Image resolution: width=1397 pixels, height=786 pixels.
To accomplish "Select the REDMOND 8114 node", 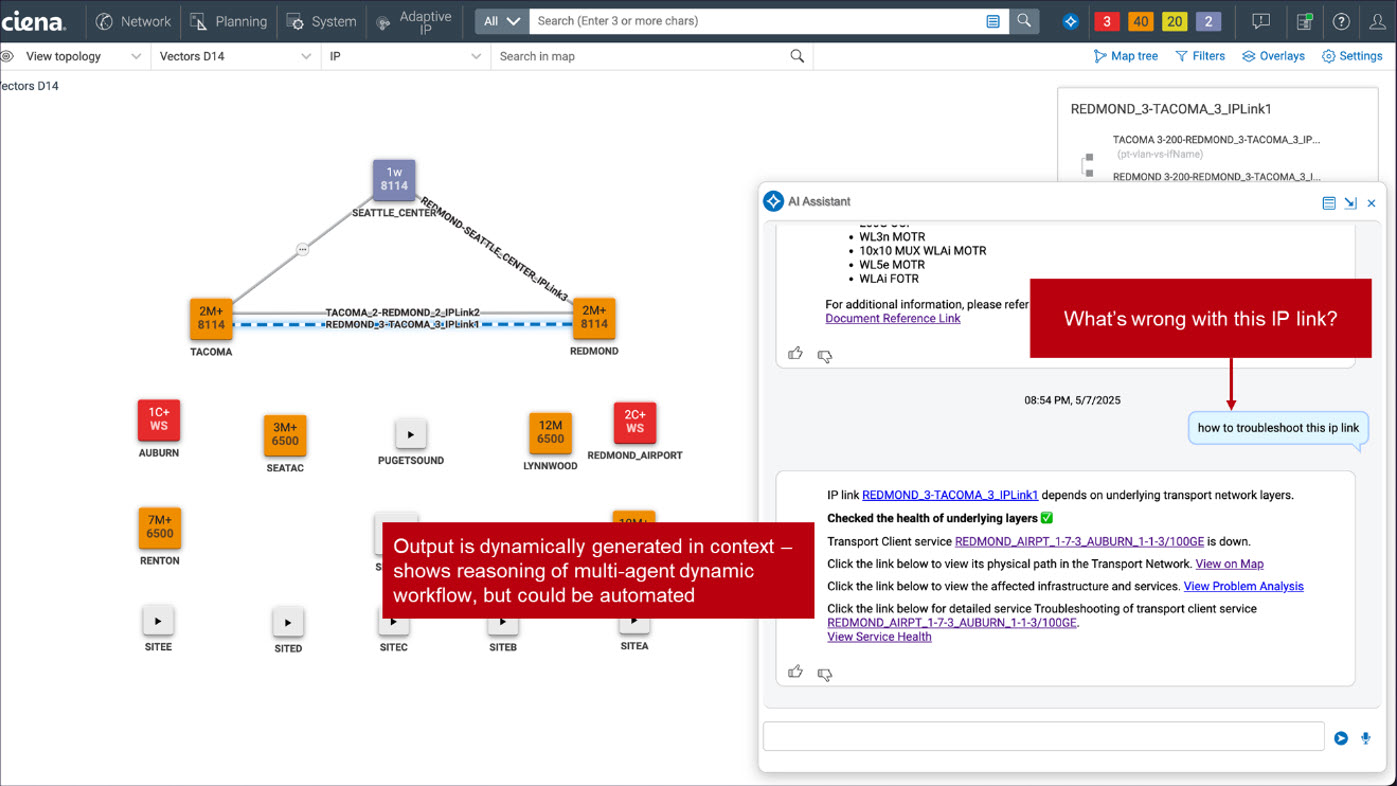I will pos(594,317).
